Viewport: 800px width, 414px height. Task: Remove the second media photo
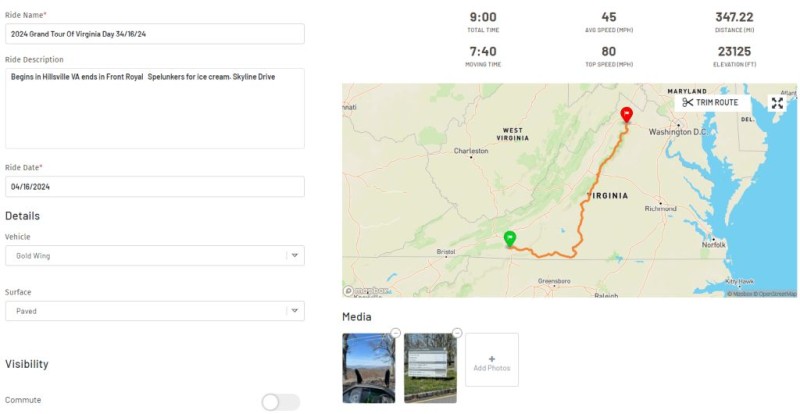tap(457, 333)
